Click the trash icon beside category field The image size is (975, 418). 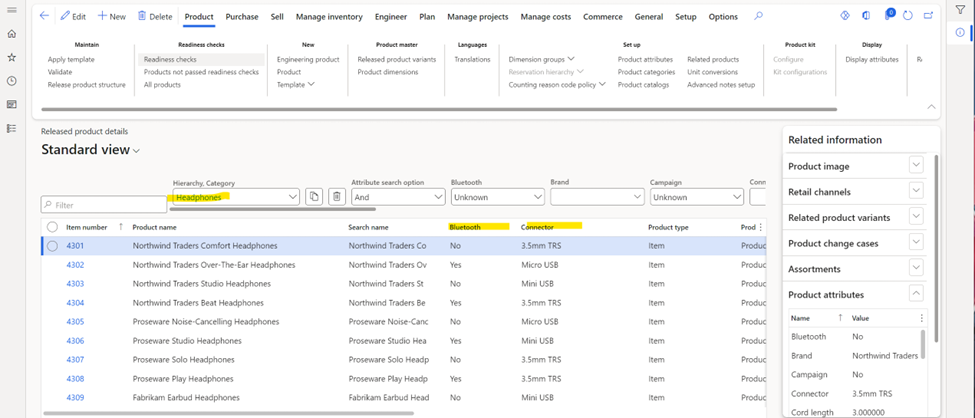(x=336, y=197)
